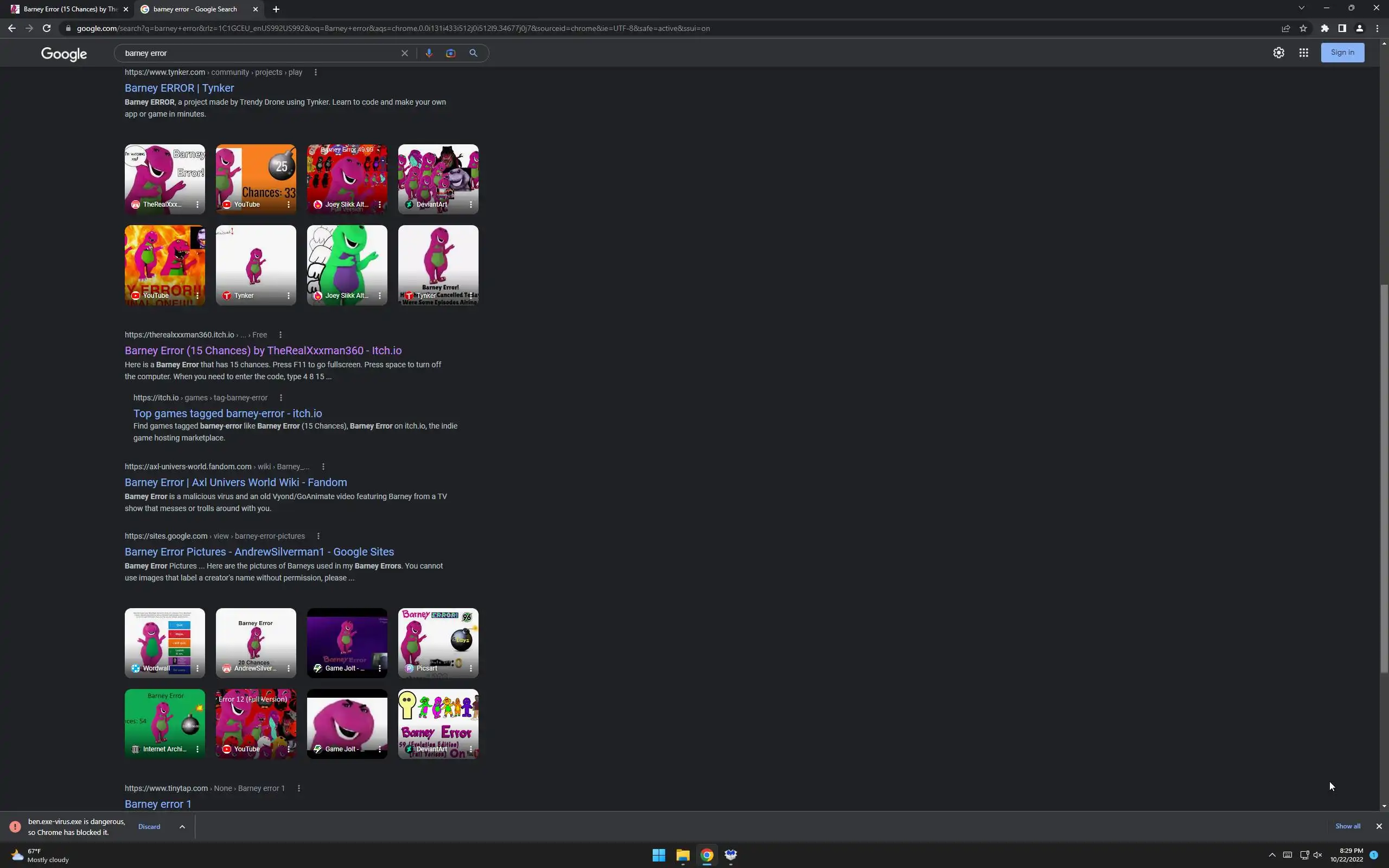Expand the blocked download options chevron

click(x=182, y=827)
